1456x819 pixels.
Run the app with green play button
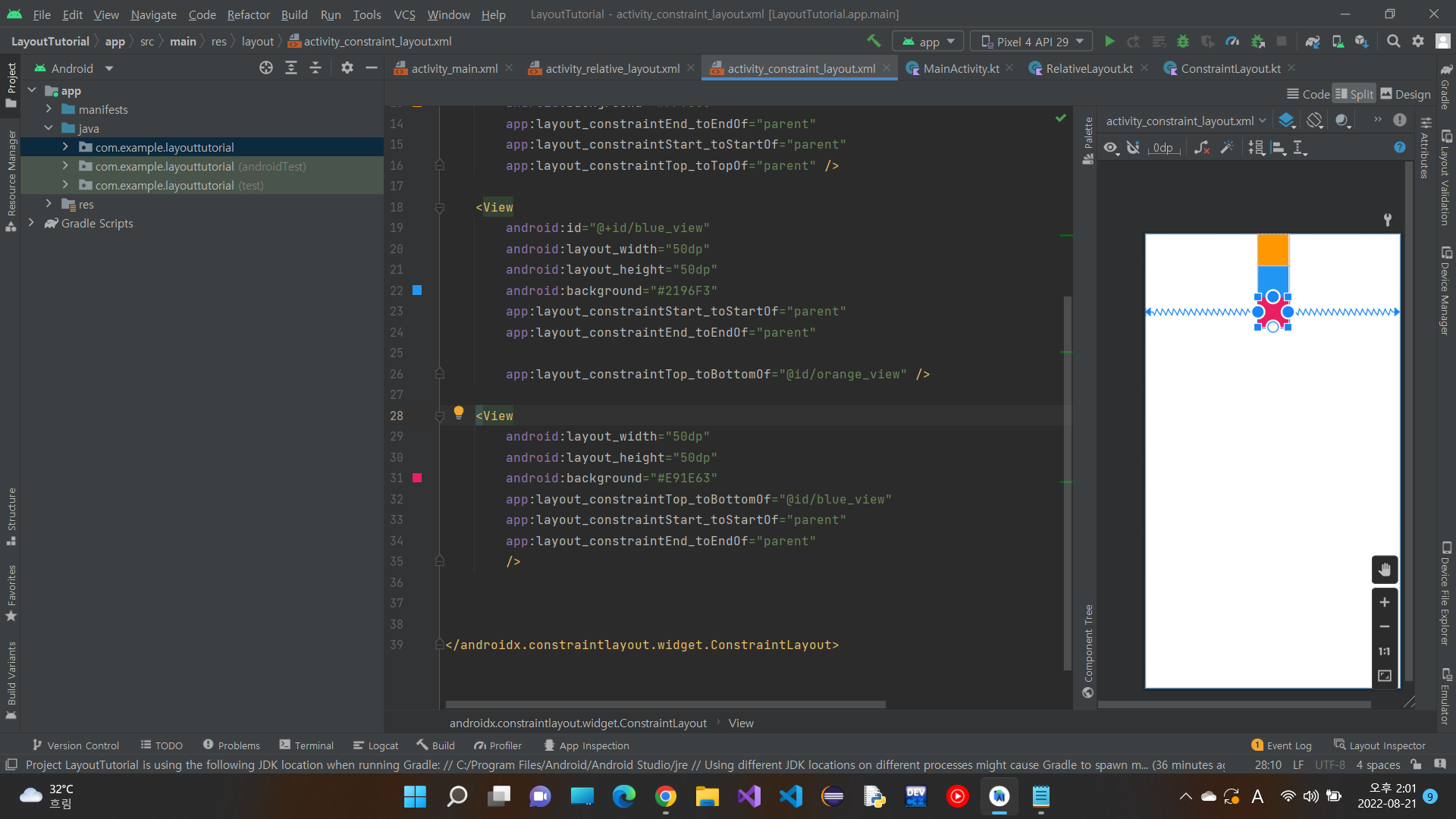(x=1109, y=42)
